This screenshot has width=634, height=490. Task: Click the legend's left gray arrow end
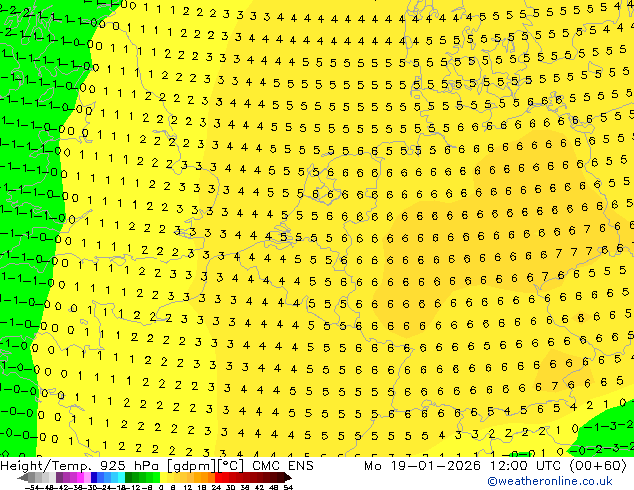[23, 477]
